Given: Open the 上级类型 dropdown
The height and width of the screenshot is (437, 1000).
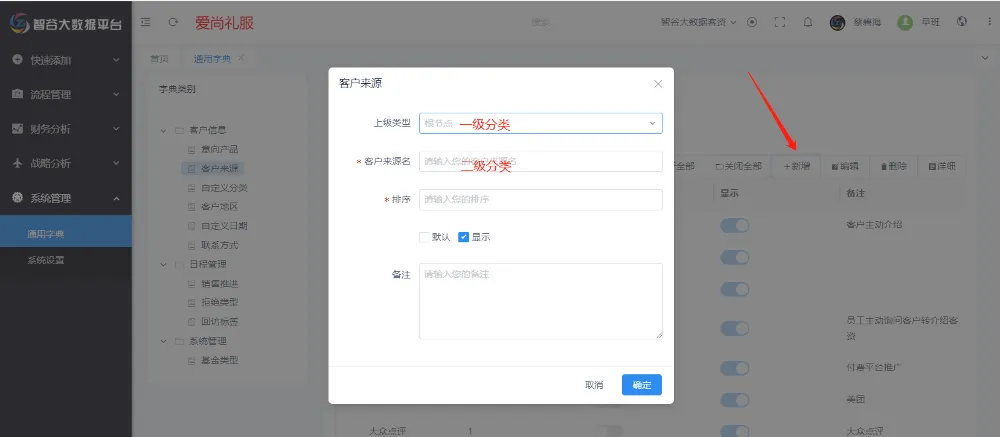Looking at the screenshot, I should (x=540, y=123).
